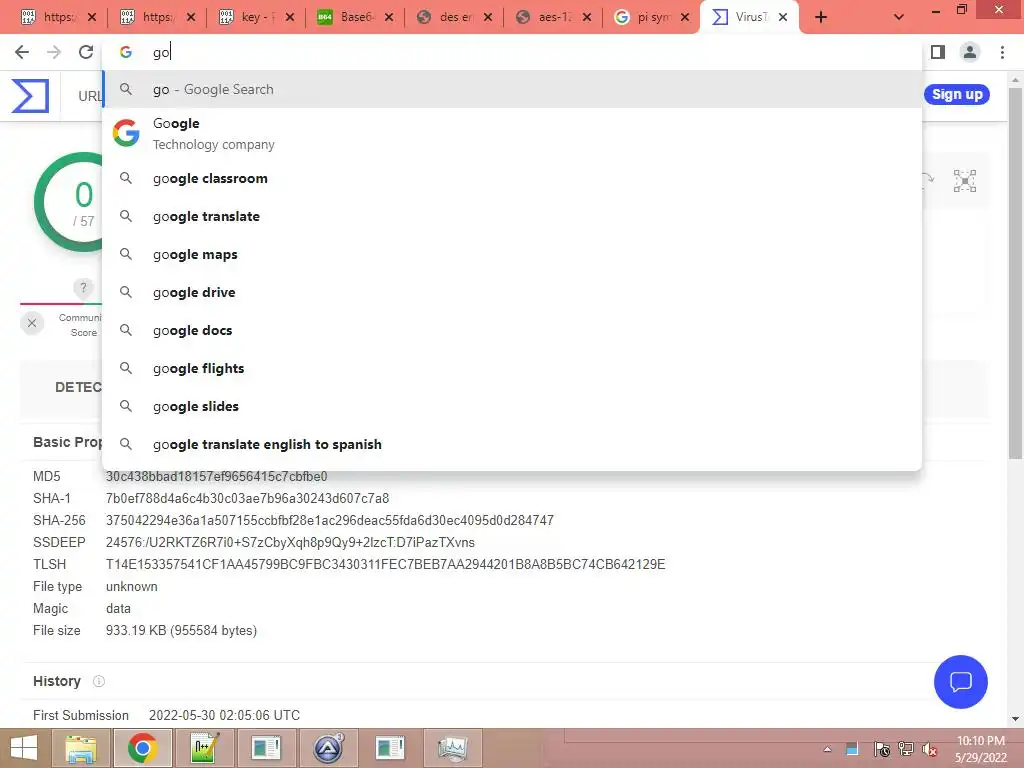1024x768 pixels.
Task: Switch to the 'pi sym' Google tab
Action: click(x=652, y=18)
